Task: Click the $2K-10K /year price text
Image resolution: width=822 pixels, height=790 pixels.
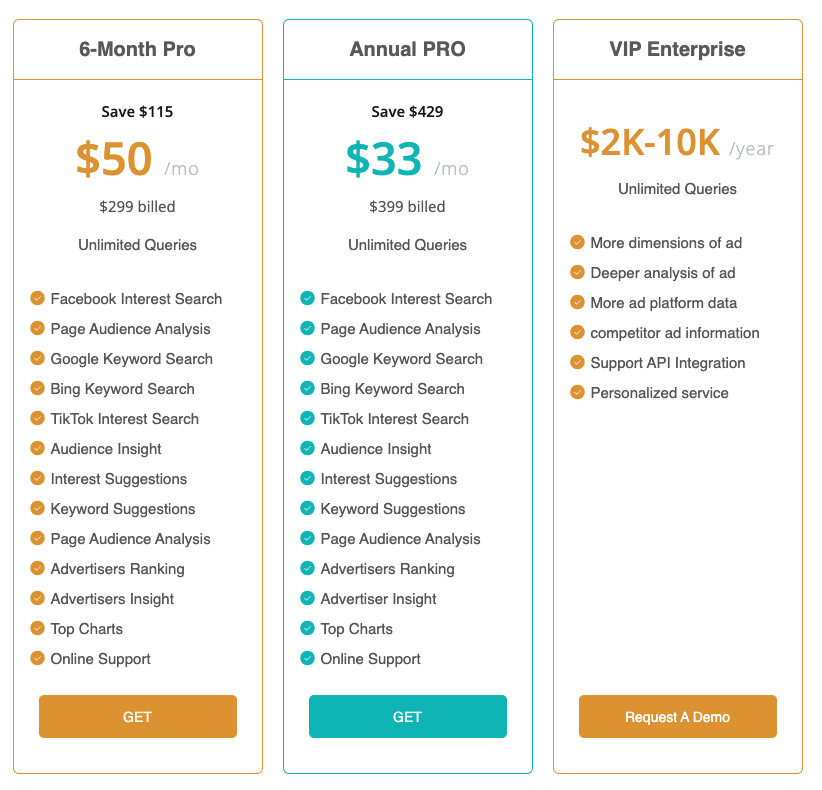Action: point(677,144)
